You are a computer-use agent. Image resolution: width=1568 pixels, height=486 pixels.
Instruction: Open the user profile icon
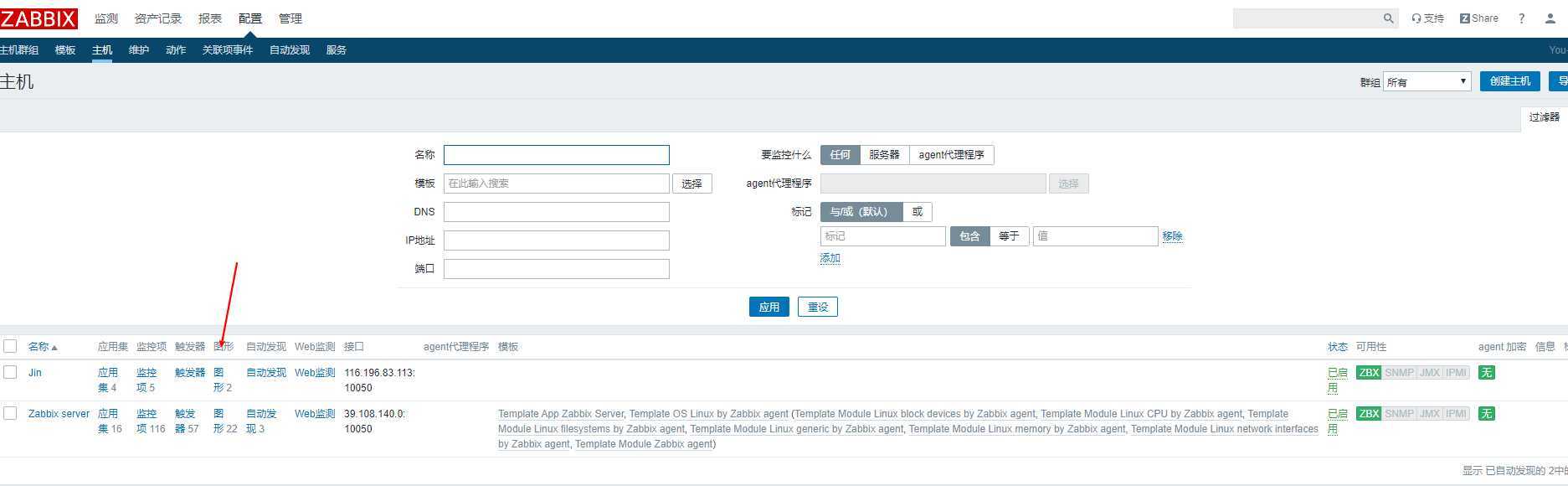(x=1550, y=18)
